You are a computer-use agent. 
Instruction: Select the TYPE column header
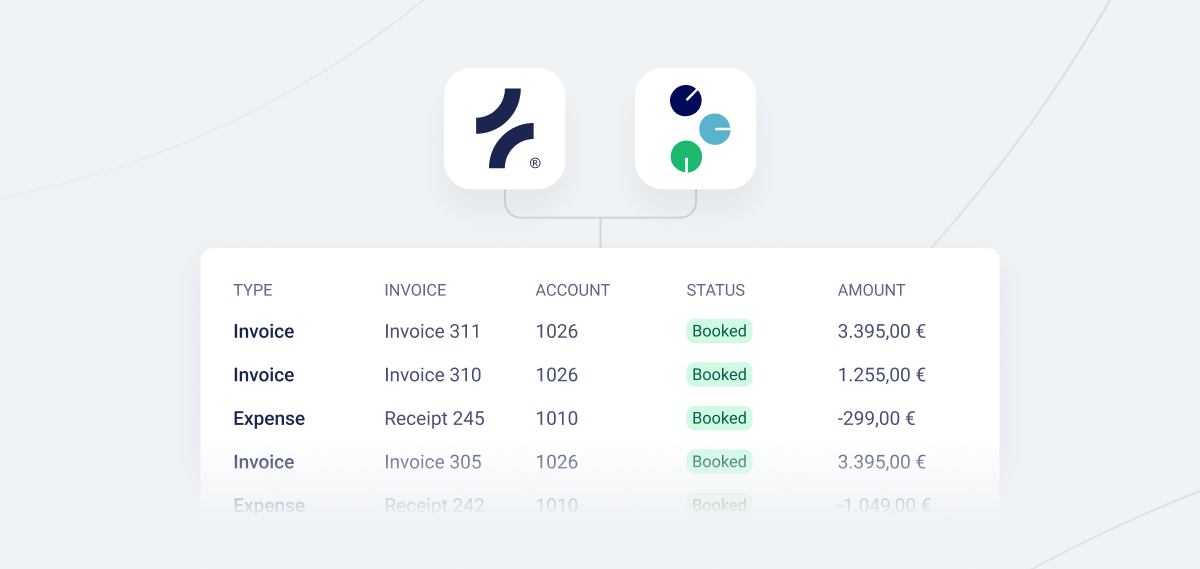coord(253,290)
